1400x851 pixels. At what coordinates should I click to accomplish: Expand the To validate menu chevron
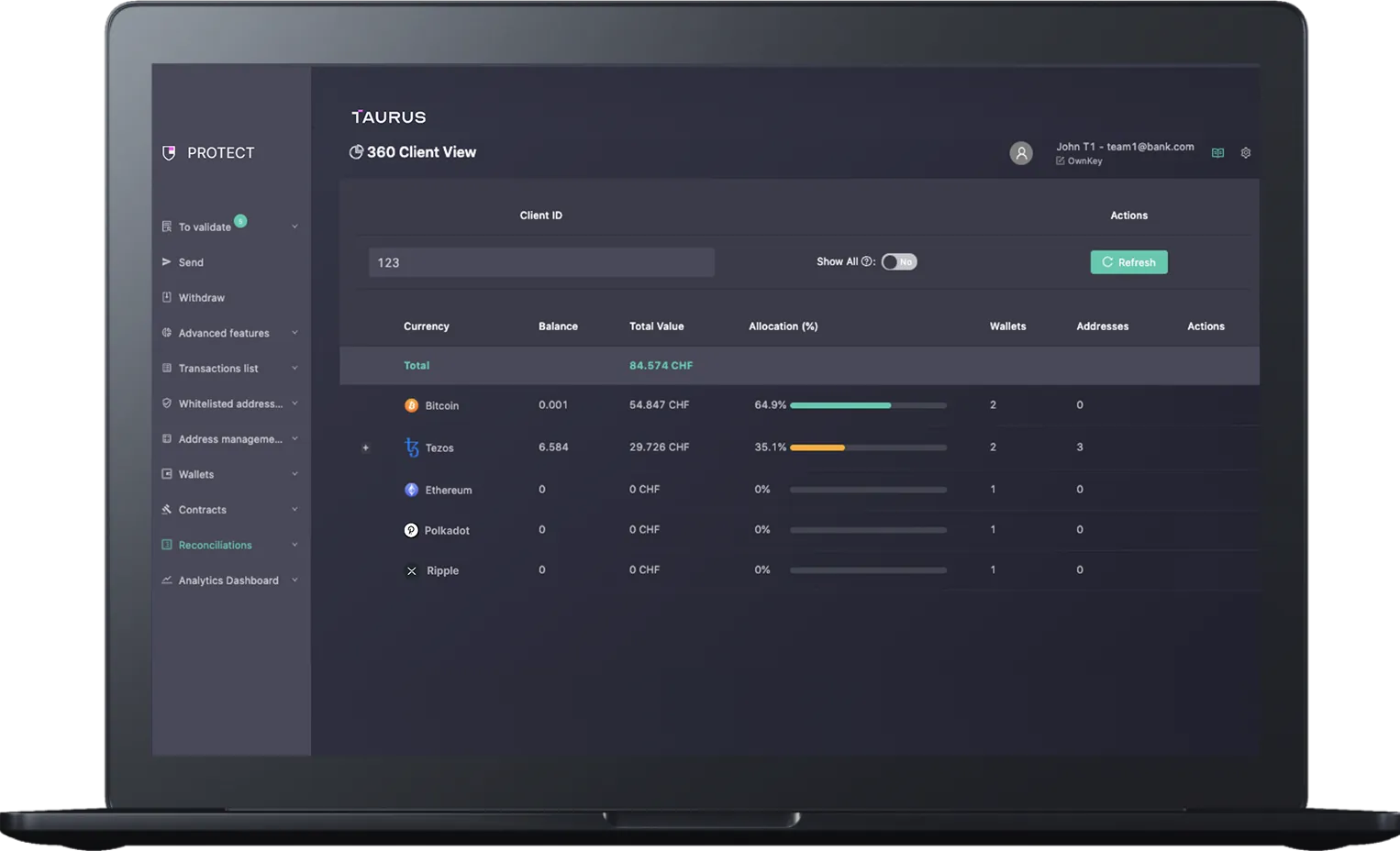coord(294,227)
